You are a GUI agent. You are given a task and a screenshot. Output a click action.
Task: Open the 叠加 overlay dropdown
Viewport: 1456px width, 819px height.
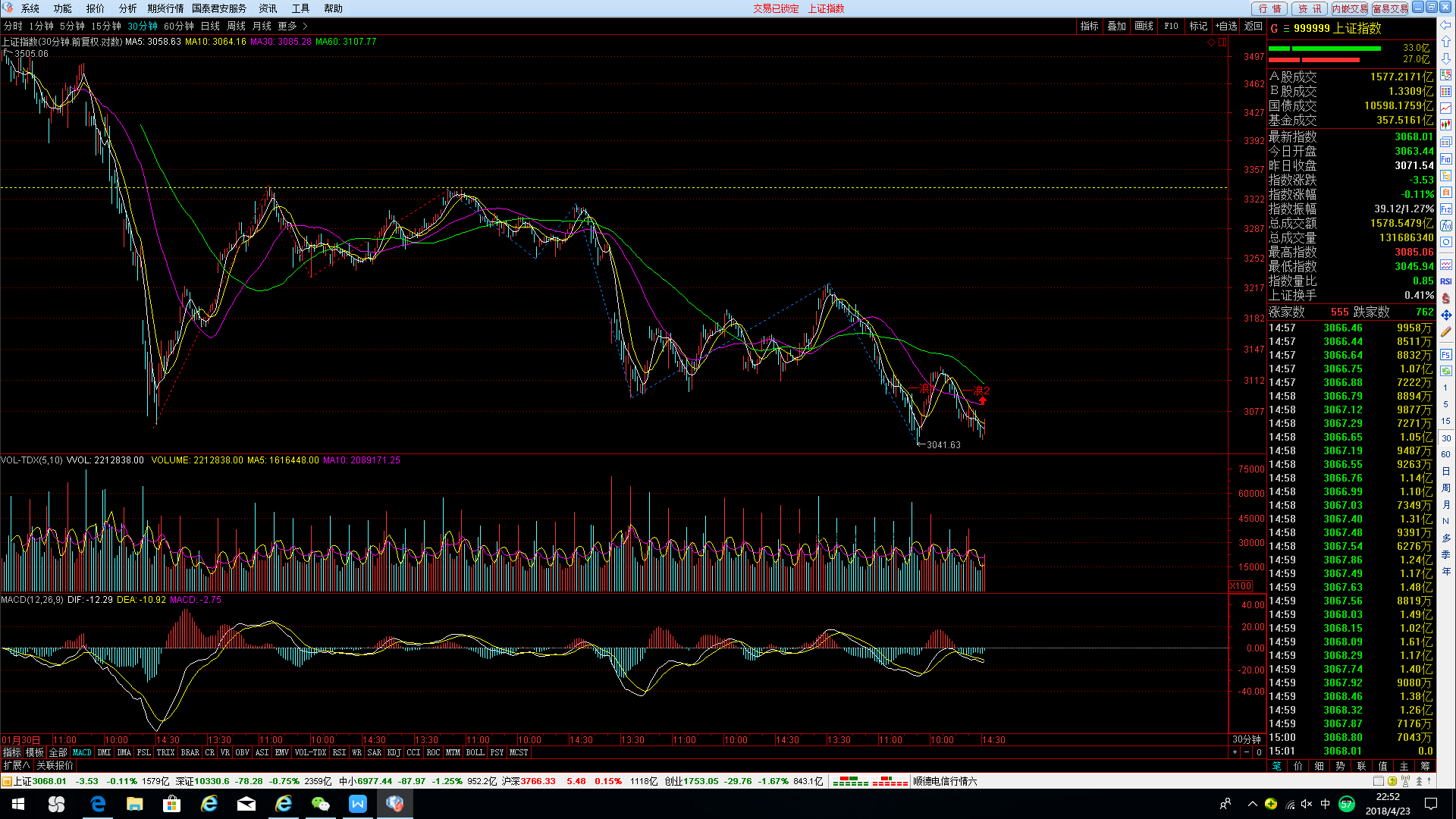coord(1116,26)
